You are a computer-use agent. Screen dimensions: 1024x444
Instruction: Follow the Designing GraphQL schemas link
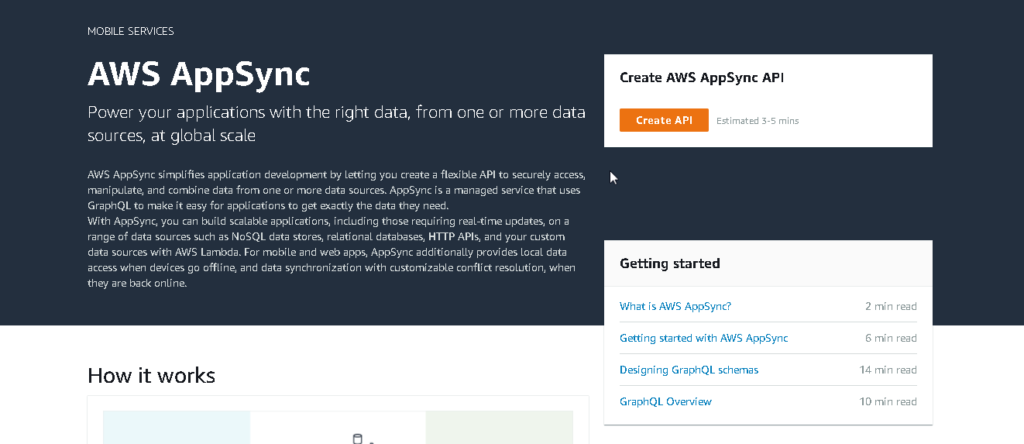coord(688,370)
